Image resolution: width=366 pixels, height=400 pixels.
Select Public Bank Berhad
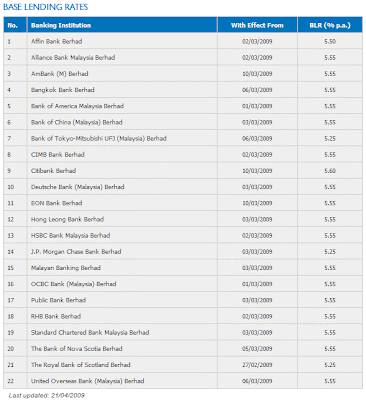point(58,300)
